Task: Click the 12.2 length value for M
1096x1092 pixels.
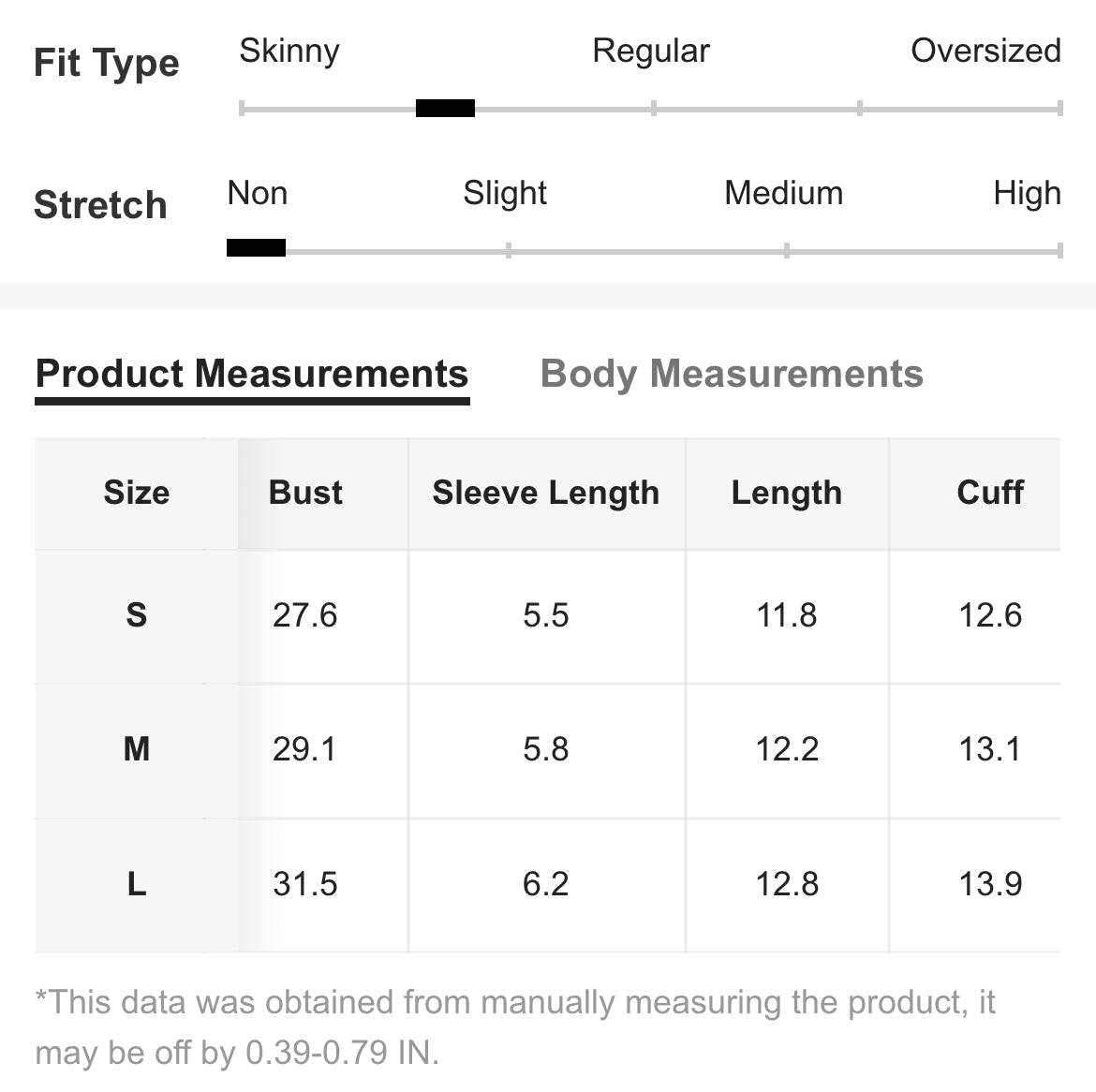Action: tap(787, 749)
